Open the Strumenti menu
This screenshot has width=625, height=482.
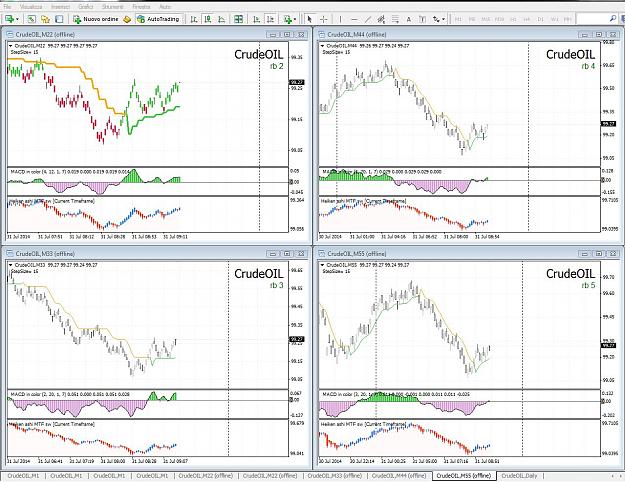(x=112, y=7)
